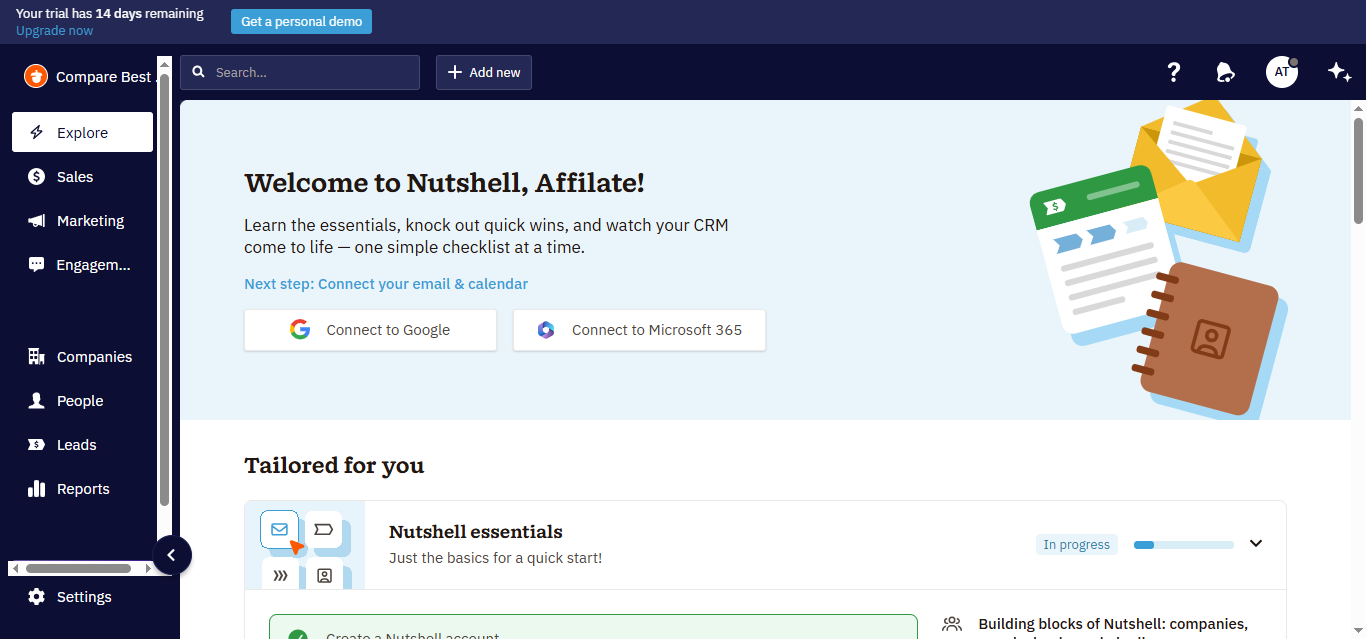1366x639 pixels.
Task: Click the Settings gear icon
Action: [37, 596]
